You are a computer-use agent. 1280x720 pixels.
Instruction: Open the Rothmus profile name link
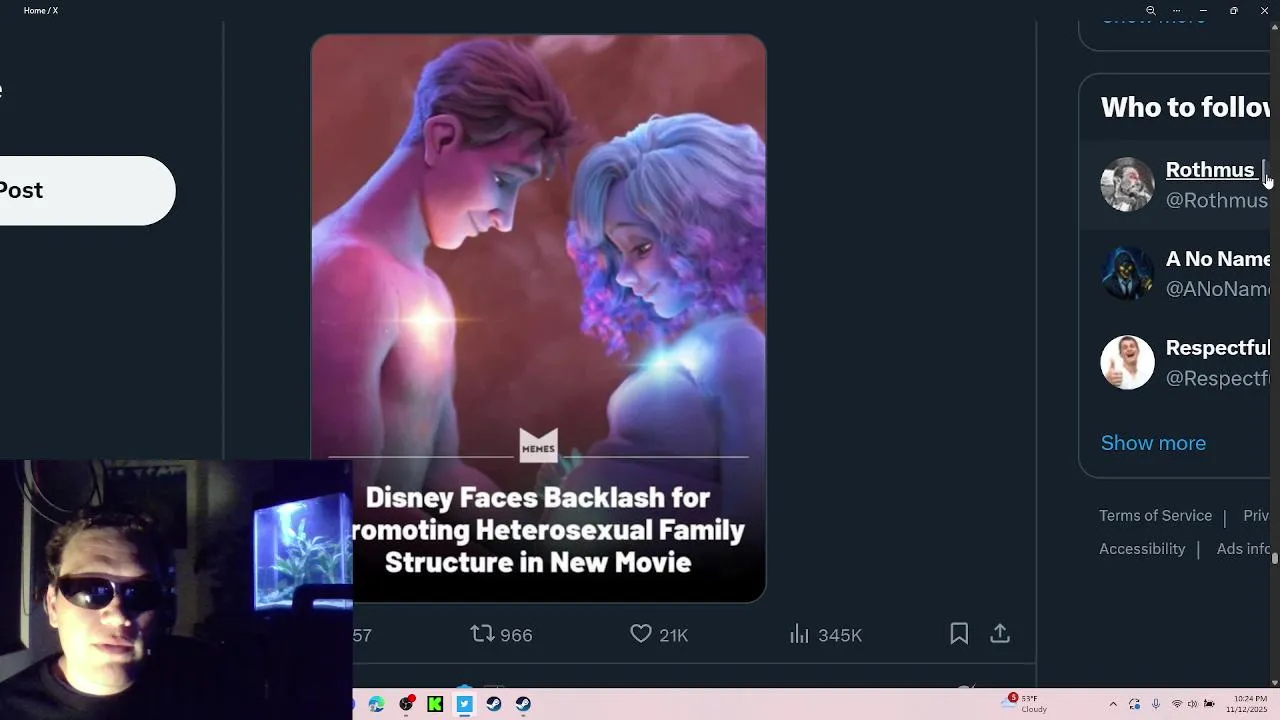click(x=1209, y=170)
